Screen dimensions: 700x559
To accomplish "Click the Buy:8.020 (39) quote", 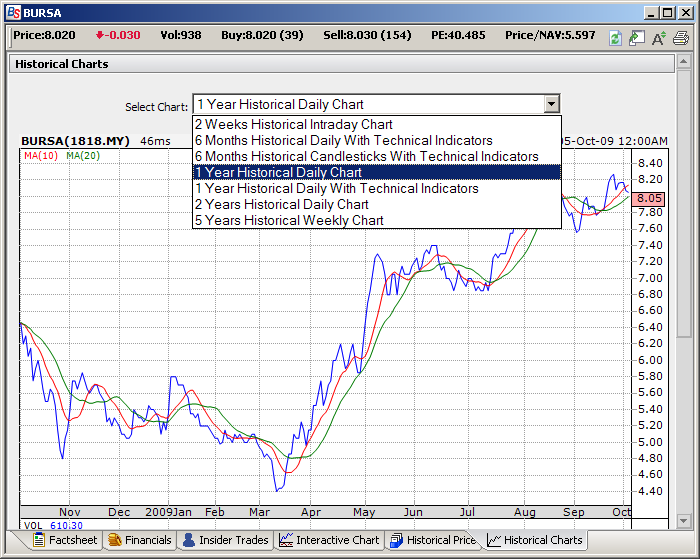I will 262,35.
